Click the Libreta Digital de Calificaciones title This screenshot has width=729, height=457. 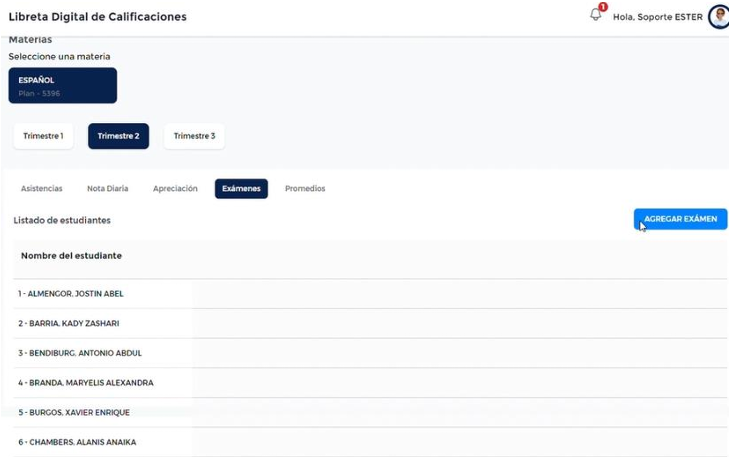[x=97, y=17]
